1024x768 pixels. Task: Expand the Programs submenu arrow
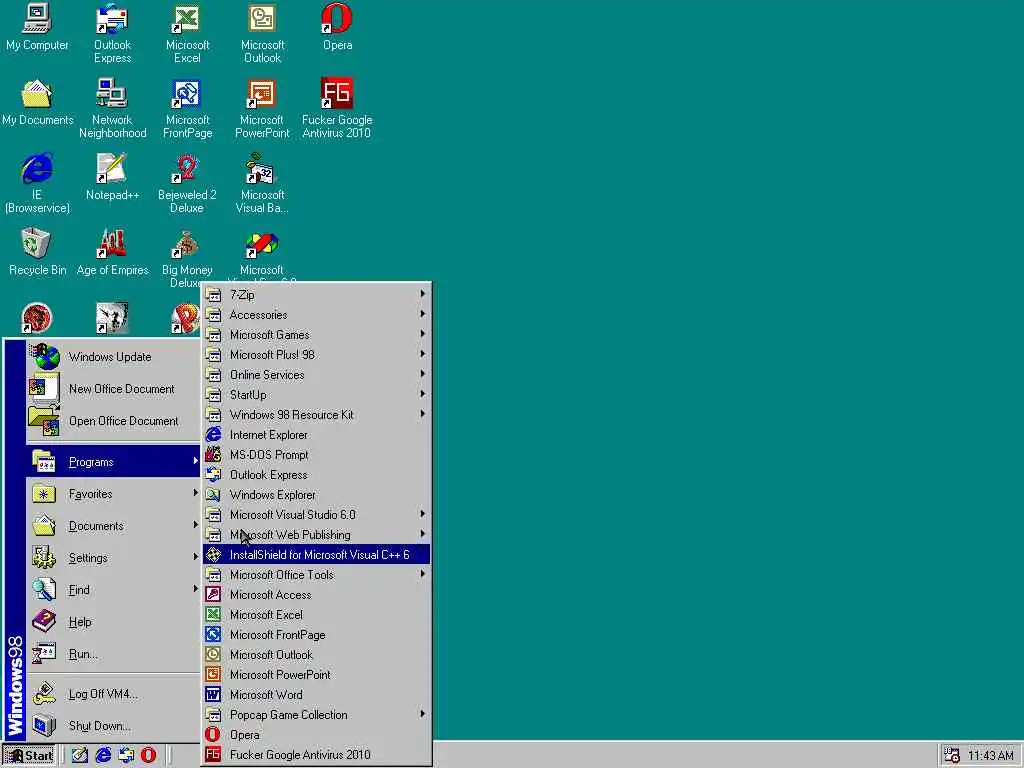pyautogui.click(x=195, y=461)
